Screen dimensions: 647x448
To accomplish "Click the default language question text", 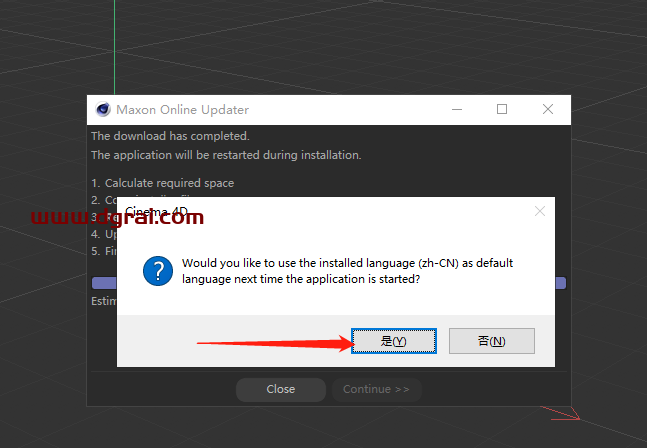I will coord(347,271).
